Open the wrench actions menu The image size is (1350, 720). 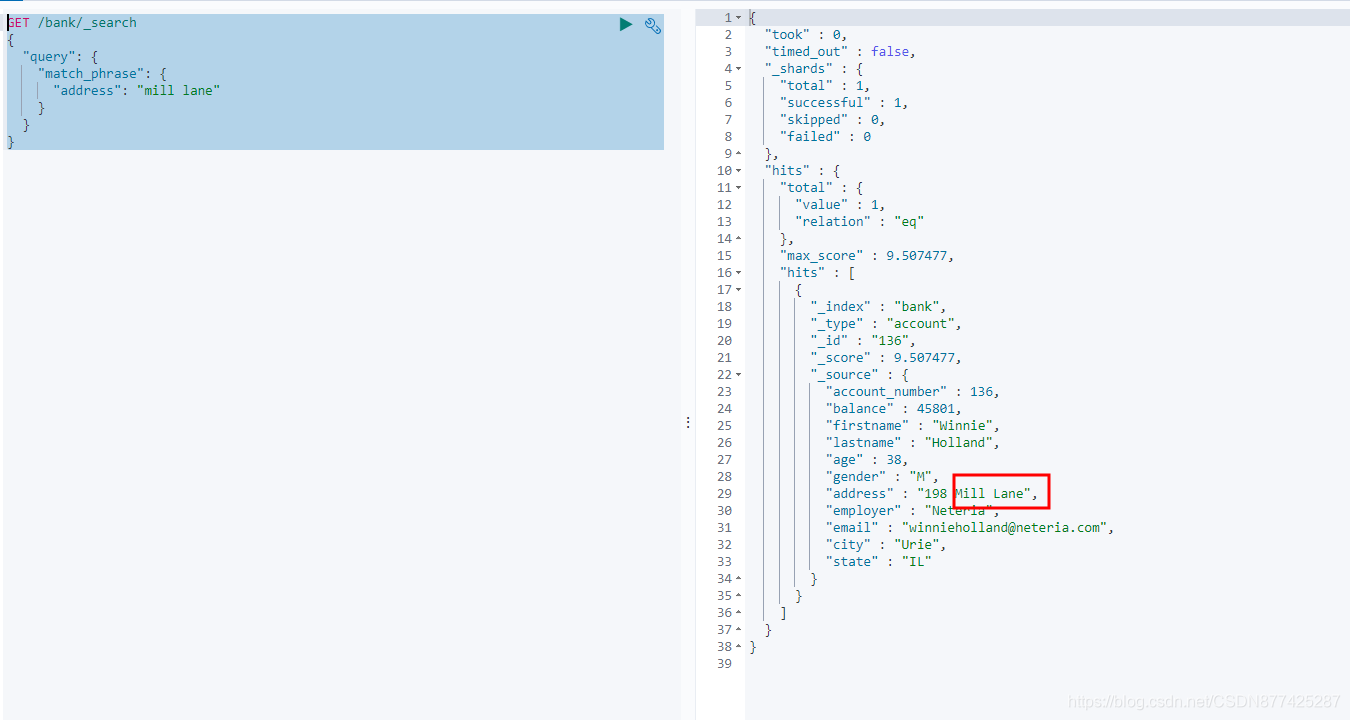653,25
